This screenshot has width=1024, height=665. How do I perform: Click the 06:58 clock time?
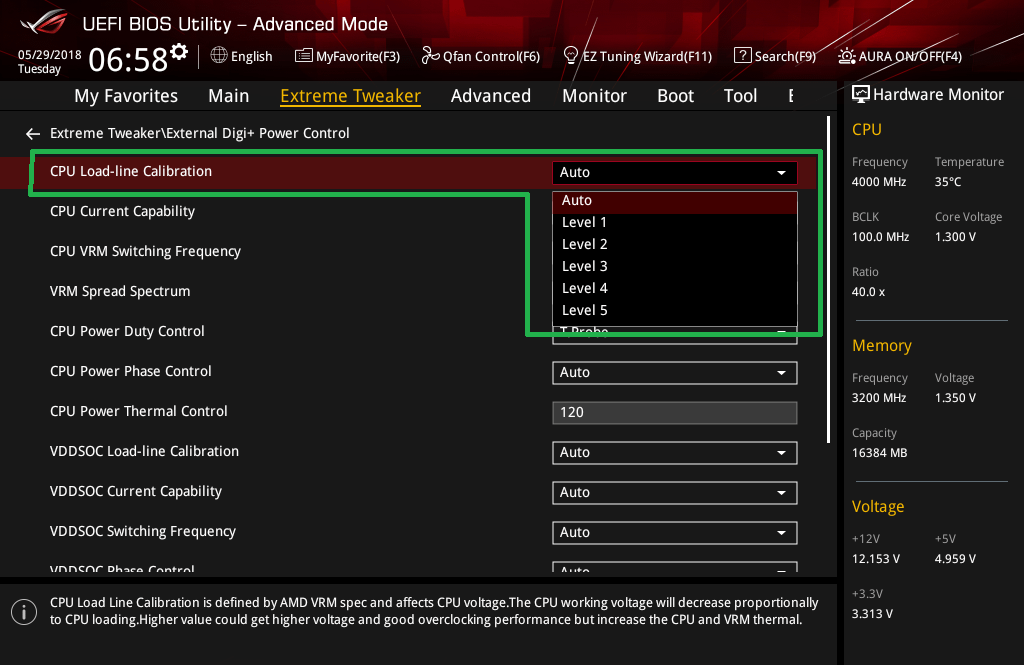pyautogui.click(x=128, y=60)
